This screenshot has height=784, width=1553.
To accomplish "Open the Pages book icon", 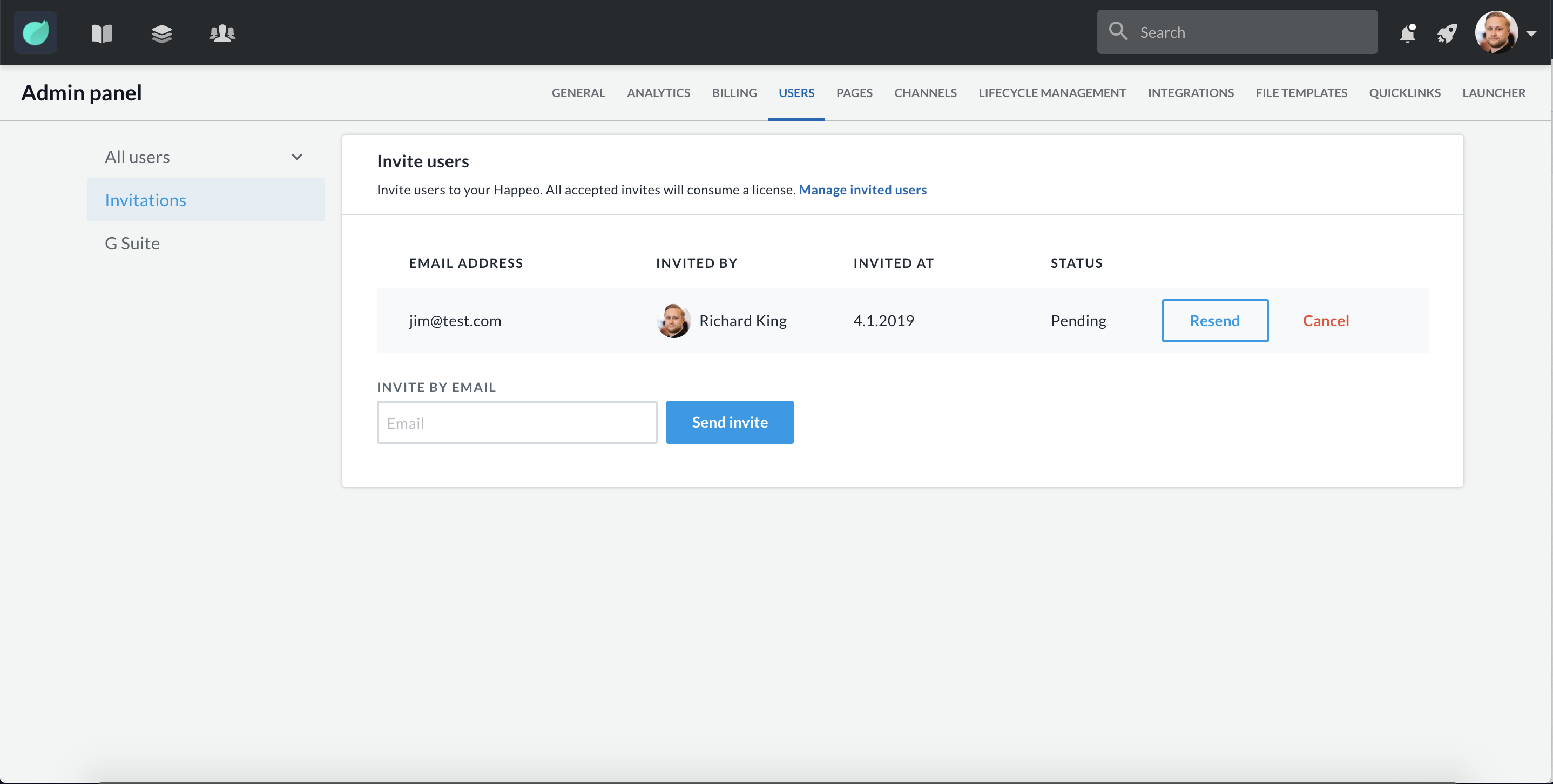I will pyautogui.click(x=102, y=33).
